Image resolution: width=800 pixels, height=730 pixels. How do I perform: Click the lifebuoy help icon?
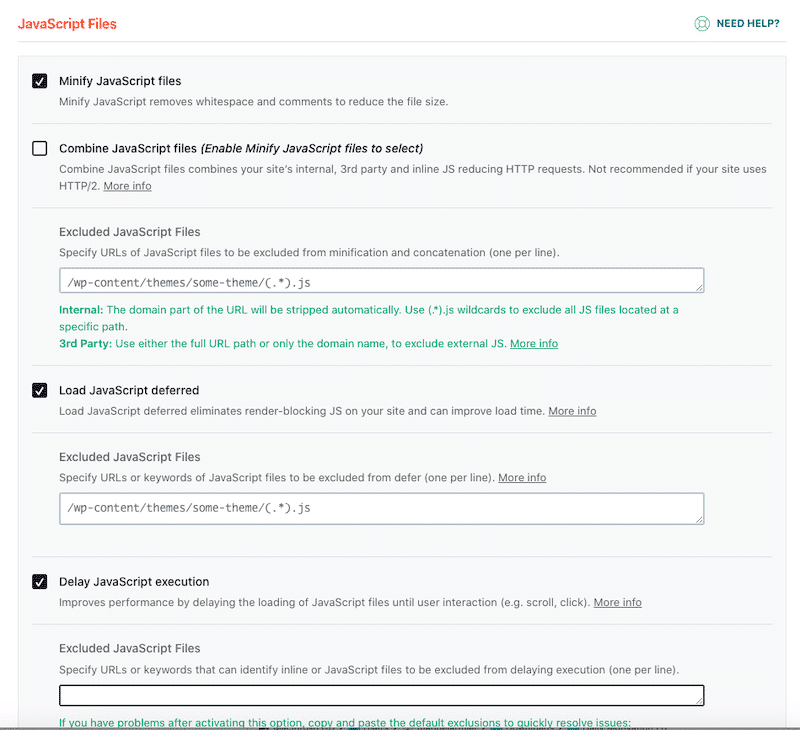click(702, 23)
